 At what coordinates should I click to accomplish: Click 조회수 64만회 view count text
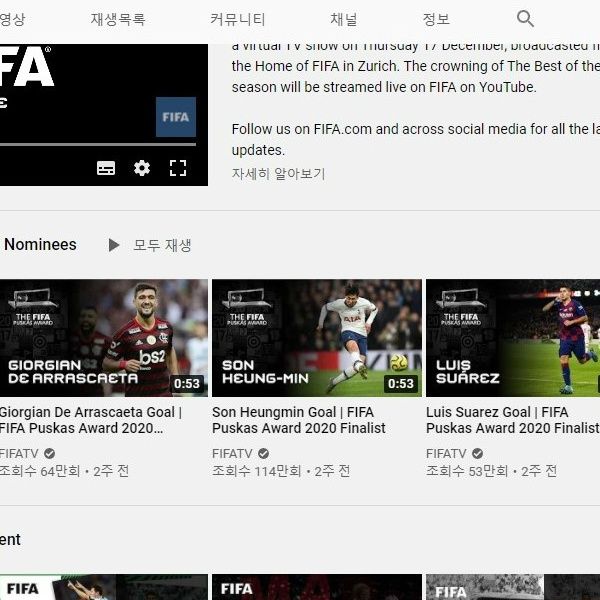(40, 471)
